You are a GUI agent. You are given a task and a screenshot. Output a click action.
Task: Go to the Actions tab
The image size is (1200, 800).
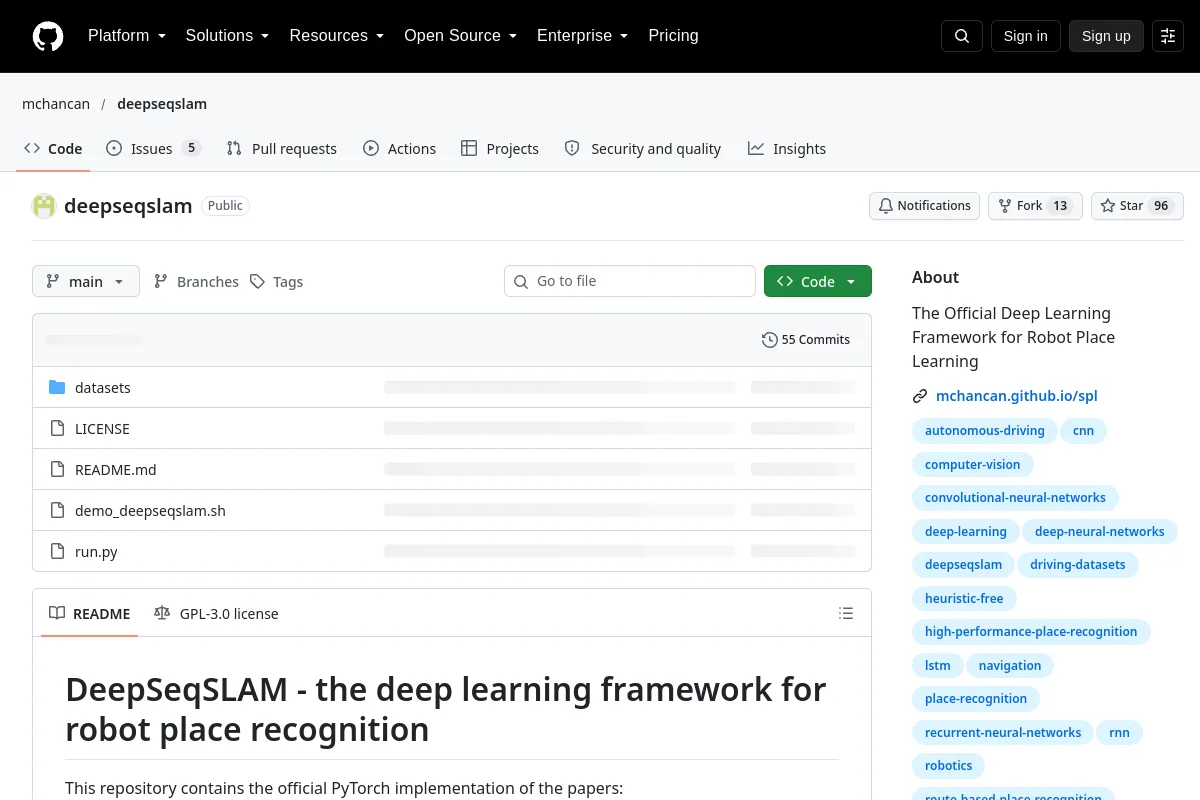click(399, 148)
